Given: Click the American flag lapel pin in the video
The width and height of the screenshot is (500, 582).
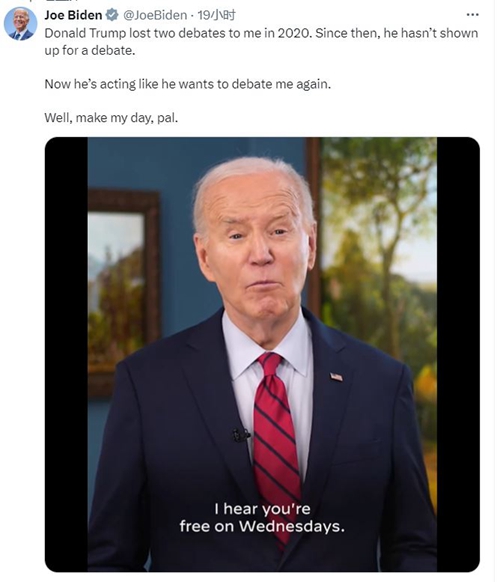Looking at the screenshot, I should pyautogui.click(x=336, y=377).
